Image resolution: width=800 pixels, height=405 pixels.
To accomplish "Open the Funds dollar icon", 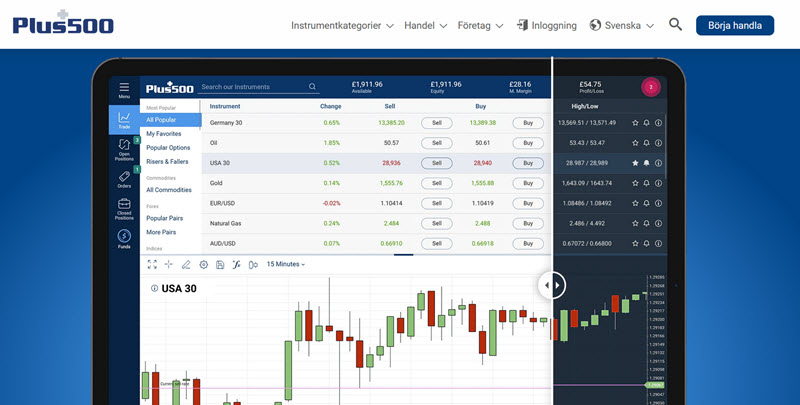I will tap(124, 238).
